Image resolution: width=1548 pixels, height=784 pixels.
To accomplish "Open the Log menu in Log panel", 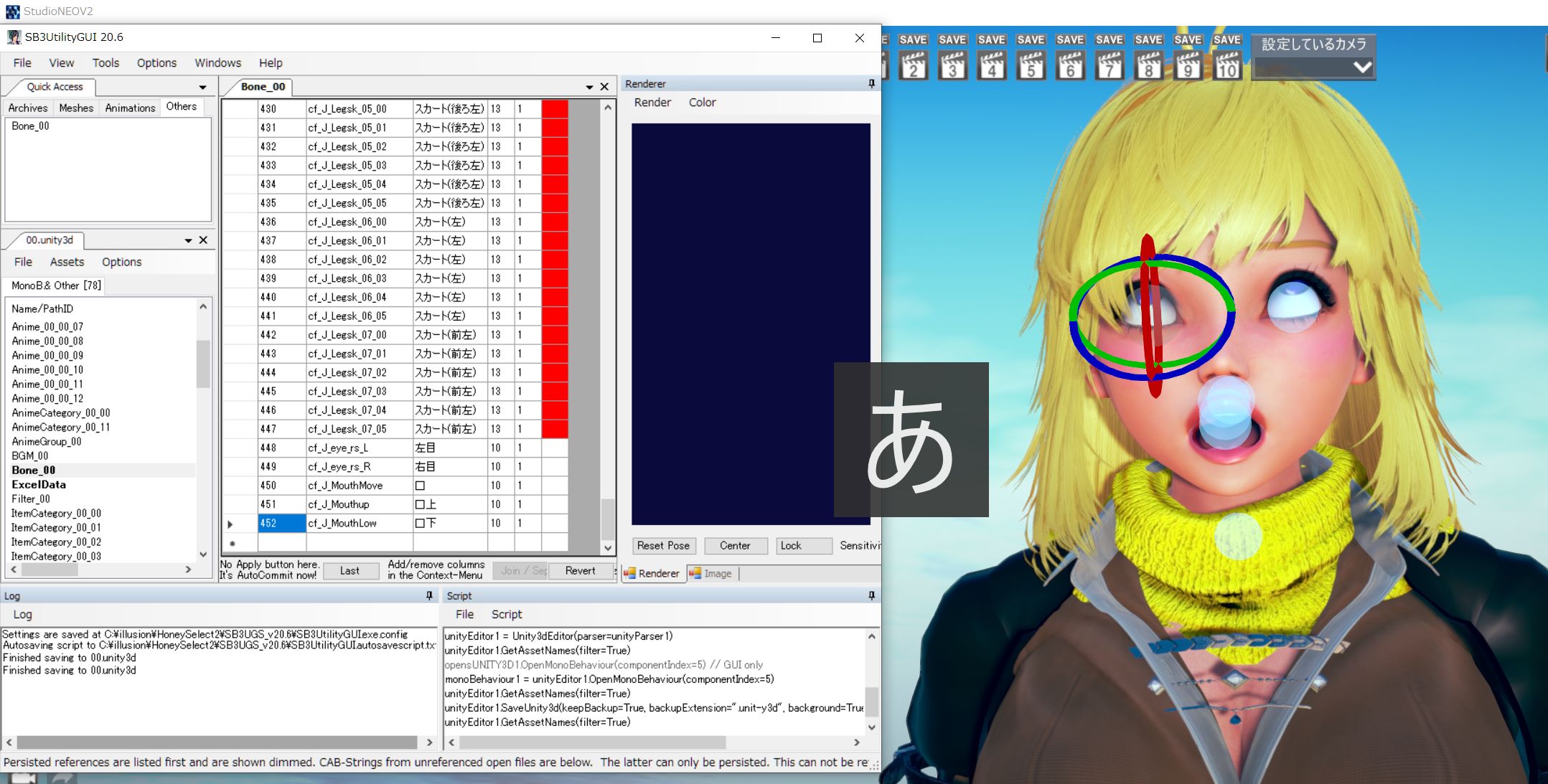I will pos(22,615).
